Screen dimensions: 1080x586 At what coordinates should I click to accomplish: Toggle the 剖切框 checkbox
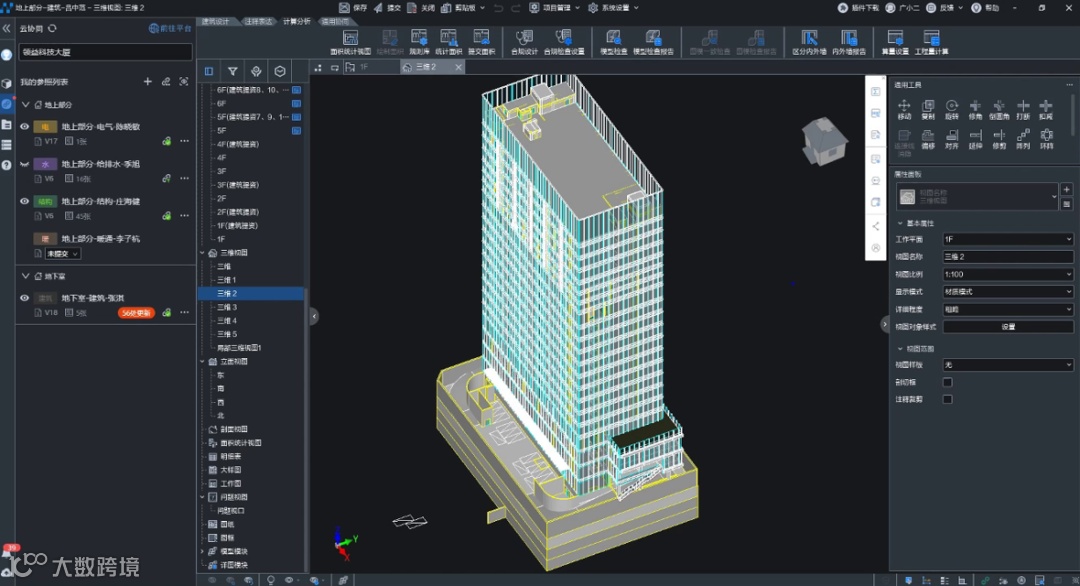coord(947,382)
